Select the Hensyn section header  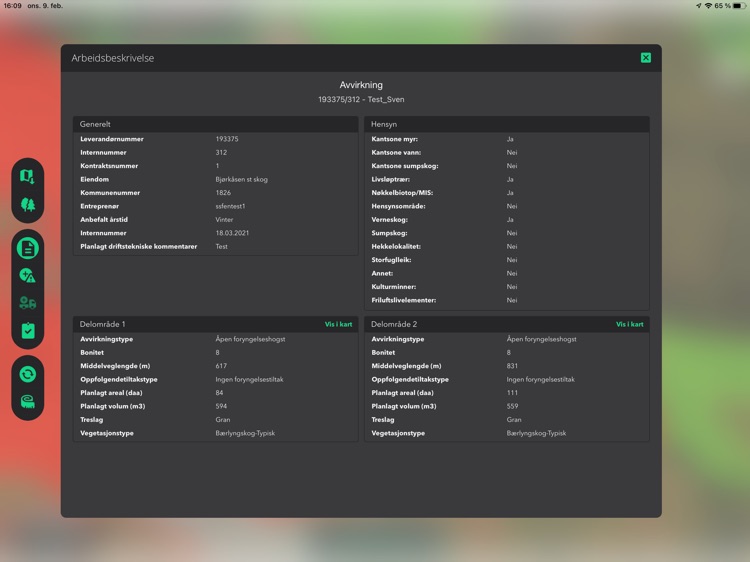pyautogui.click(x=507, y=124)
